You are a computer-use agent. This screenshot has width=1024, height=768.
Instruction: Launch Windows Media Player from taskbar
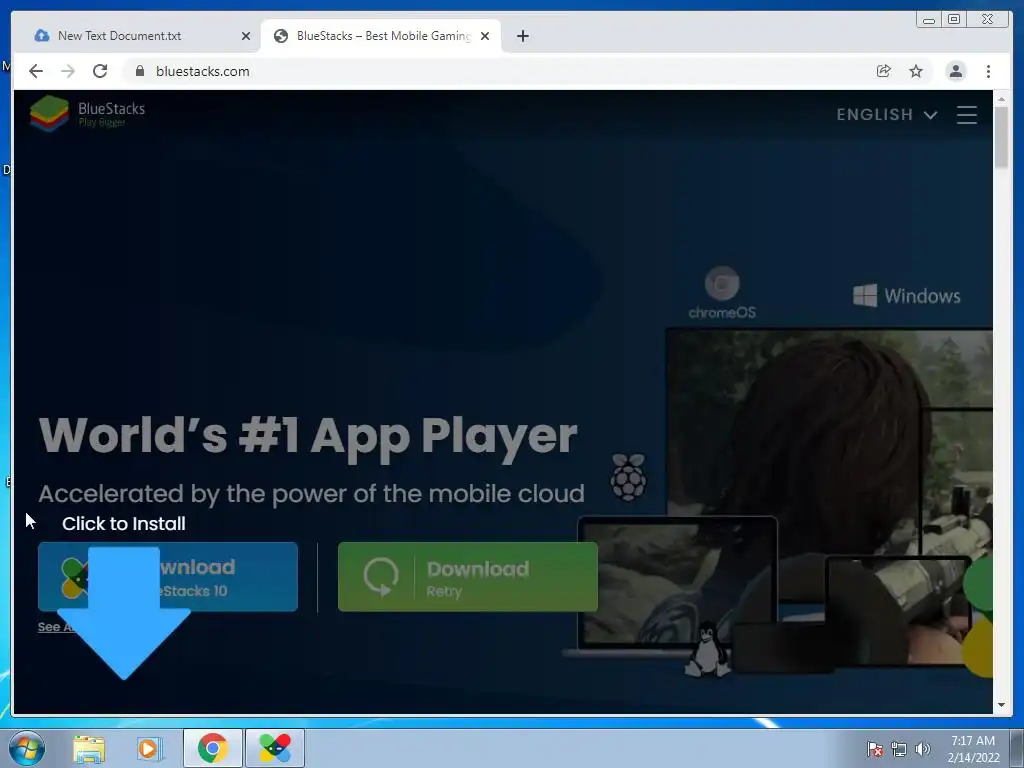pyautogui.click(x=148, y=748)
